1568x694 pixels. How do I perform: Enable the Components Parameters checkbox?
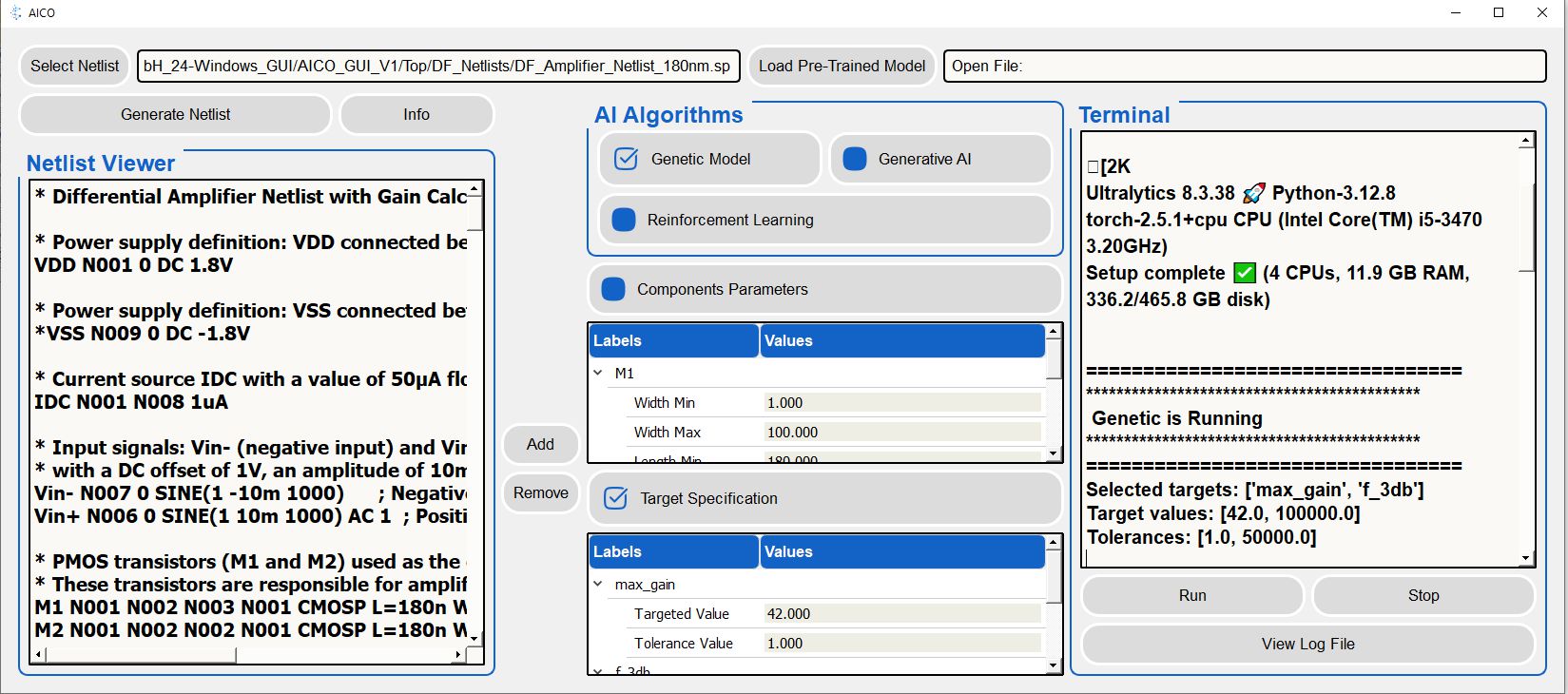[614, 289]
